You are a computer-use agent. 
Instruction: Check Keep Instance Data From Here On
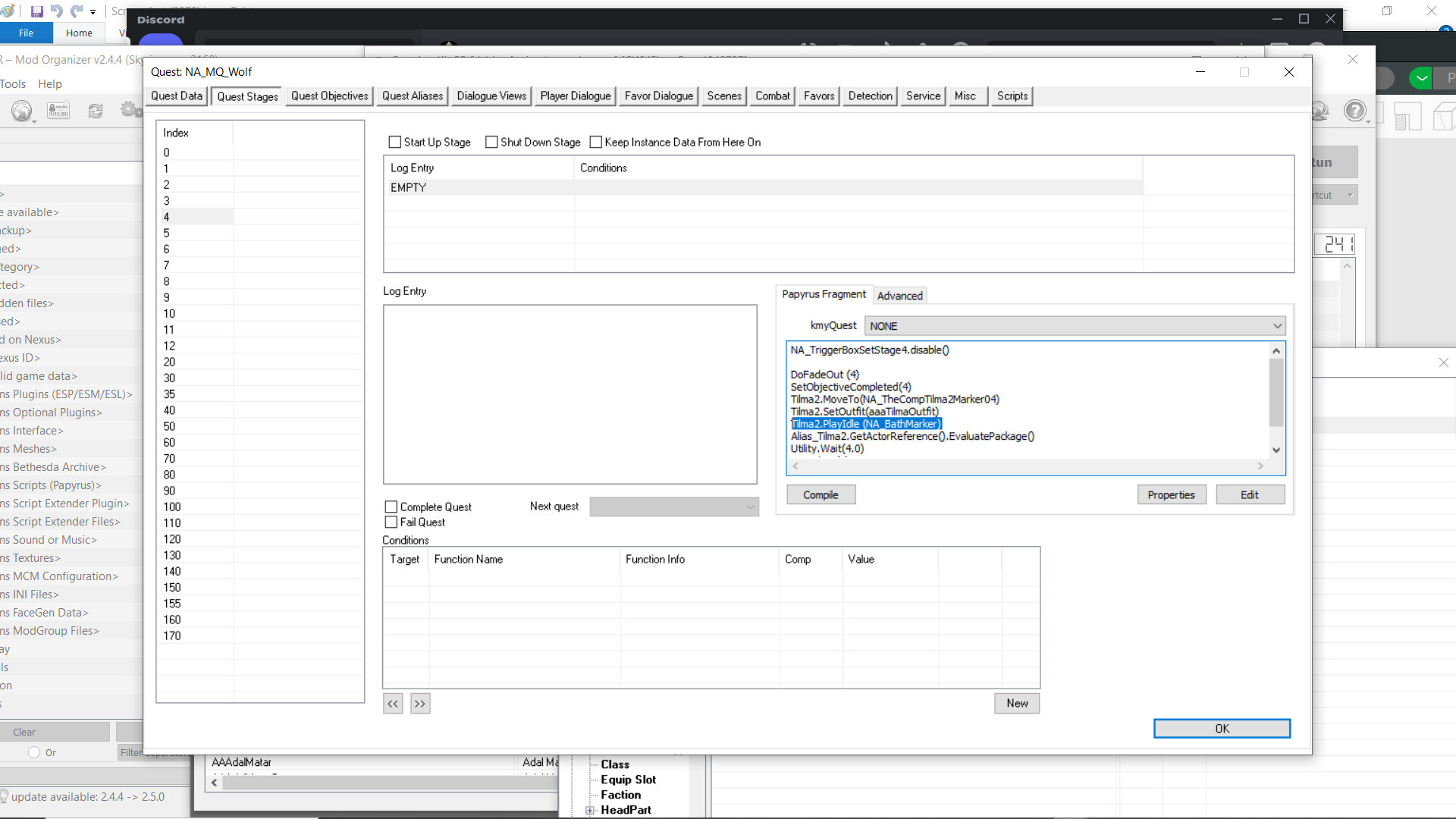[x=595, y=142]
